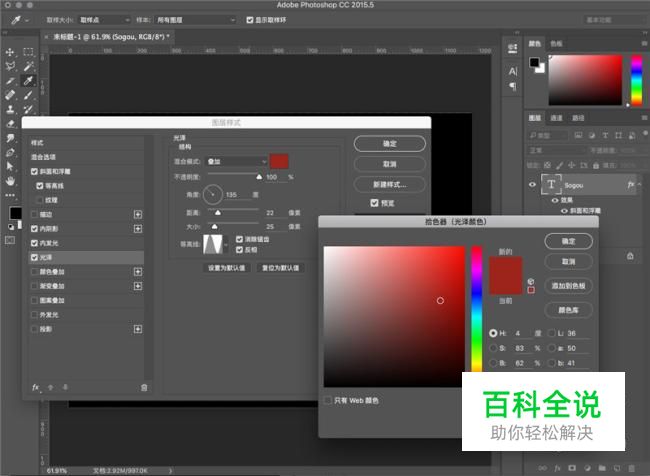
Task: Switch to the 路径 Paths tab
Action: tap(578, 118)
